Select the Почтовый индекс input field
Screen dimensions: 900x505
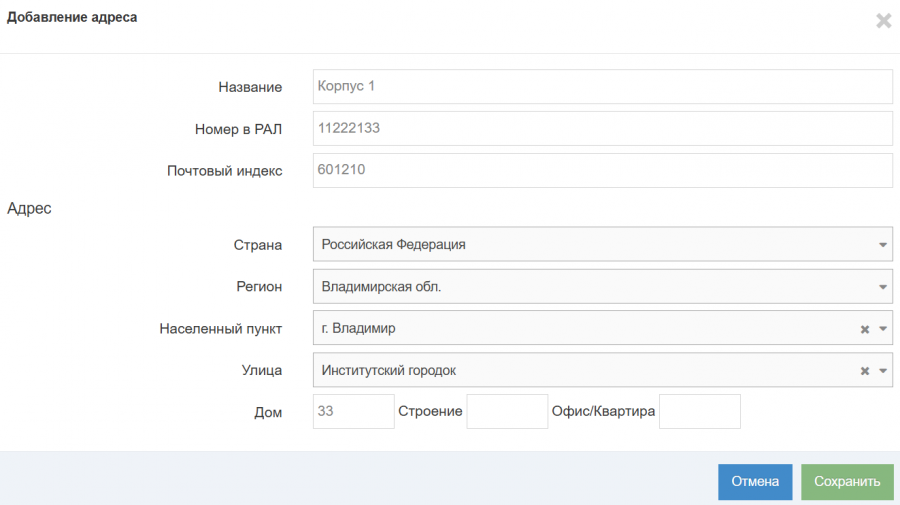602,171
